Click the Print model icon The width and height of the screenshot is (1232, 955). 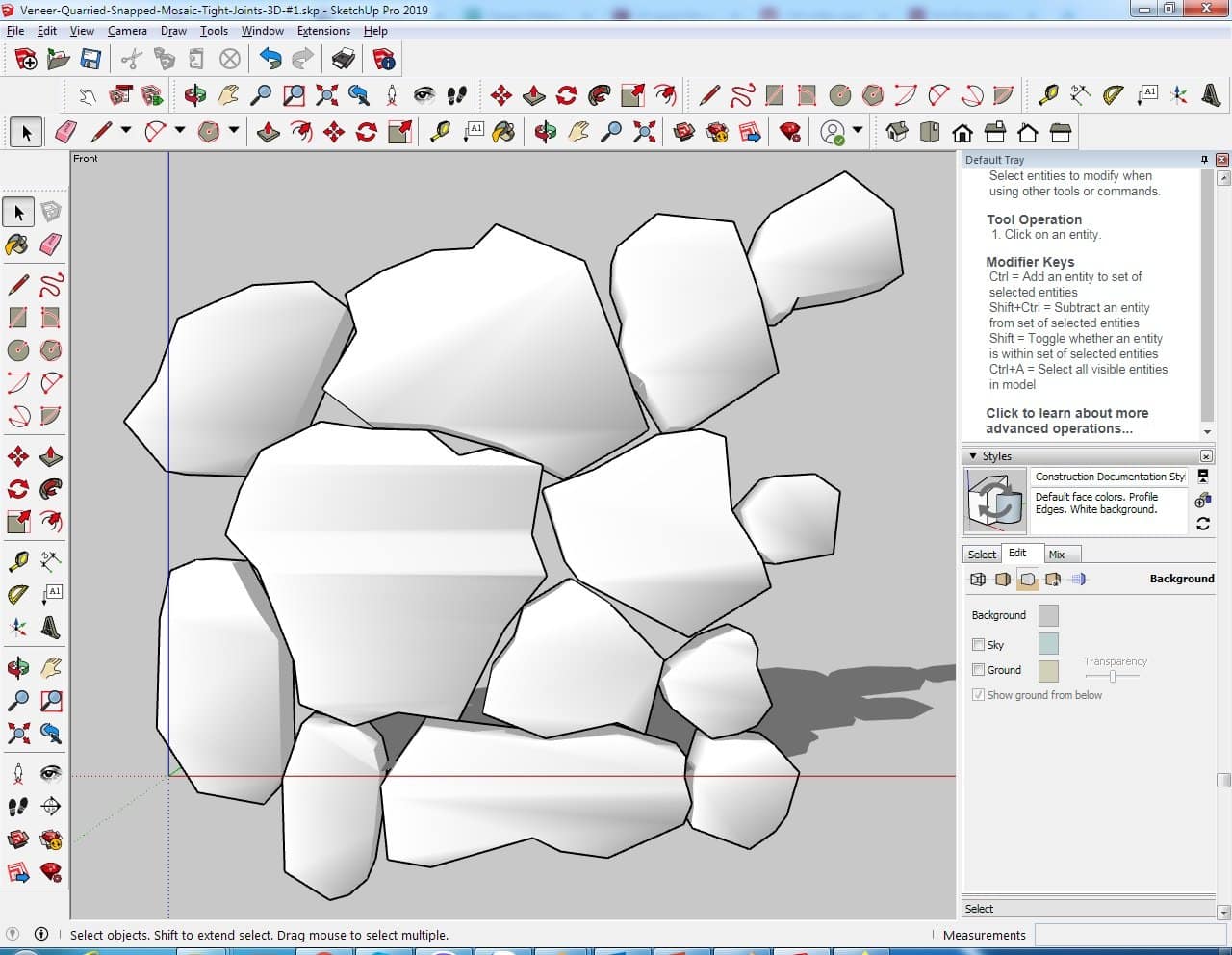pos(343,60)
